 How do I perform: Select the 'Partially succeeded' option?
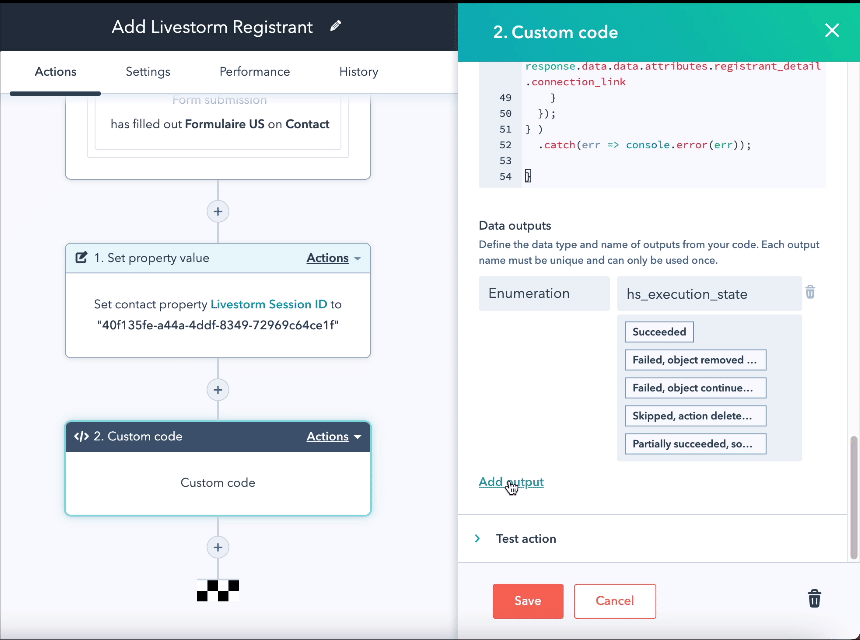695,444
